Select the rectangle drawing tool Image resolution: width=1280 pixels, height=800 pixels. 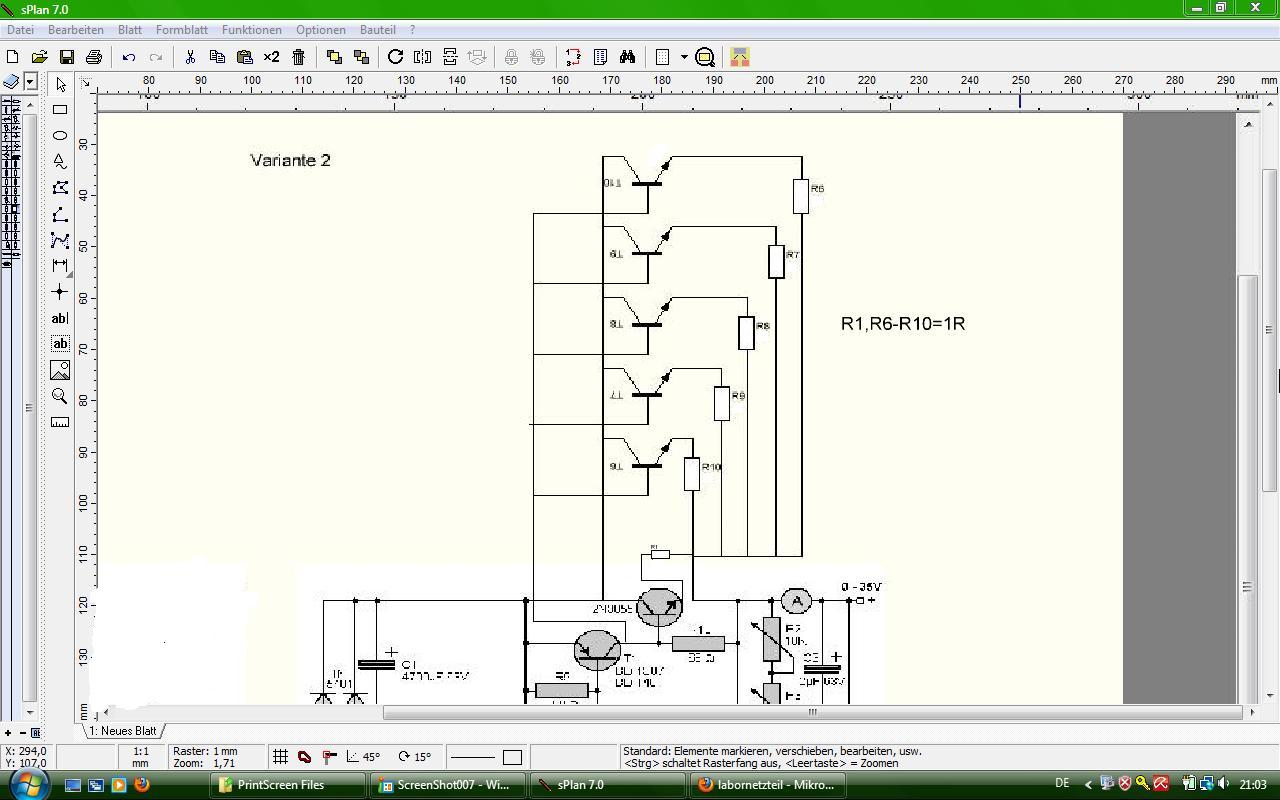click(60, 110)
